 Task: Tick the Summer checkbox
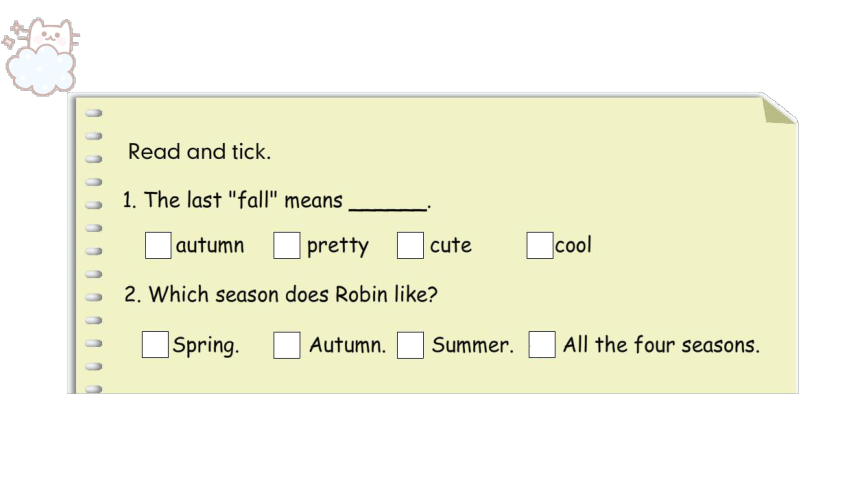pos(410,345)
